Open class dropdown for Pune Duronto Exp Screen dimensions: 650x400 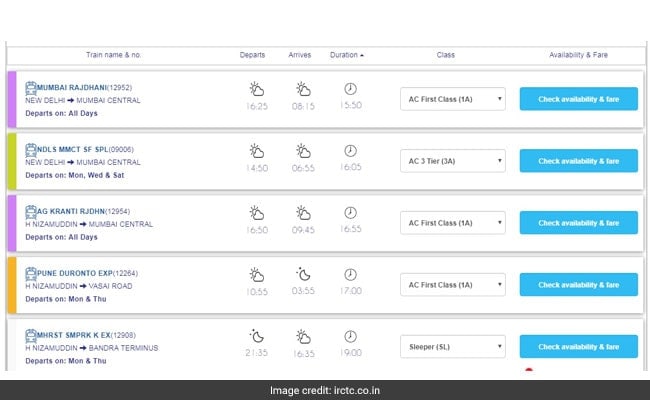(453, 285)
